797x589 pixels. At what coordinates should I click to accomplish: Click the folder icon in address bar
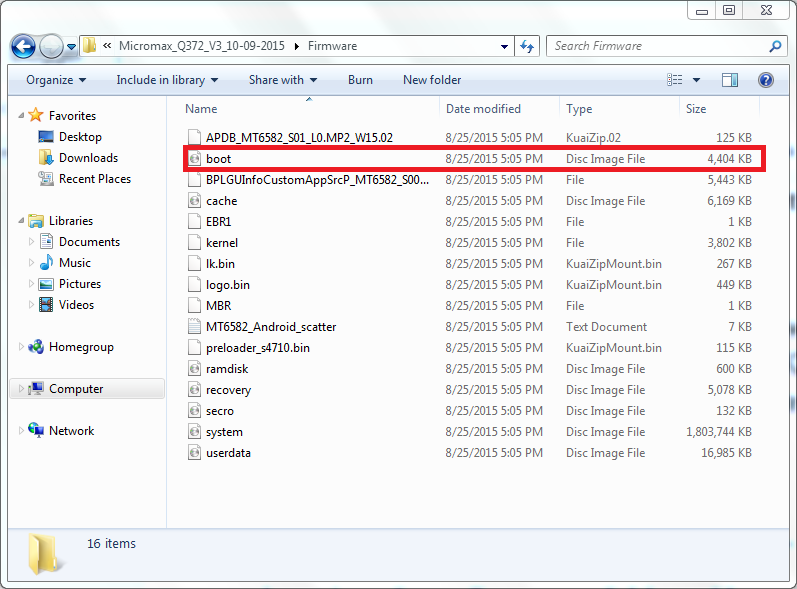[89, 45]
